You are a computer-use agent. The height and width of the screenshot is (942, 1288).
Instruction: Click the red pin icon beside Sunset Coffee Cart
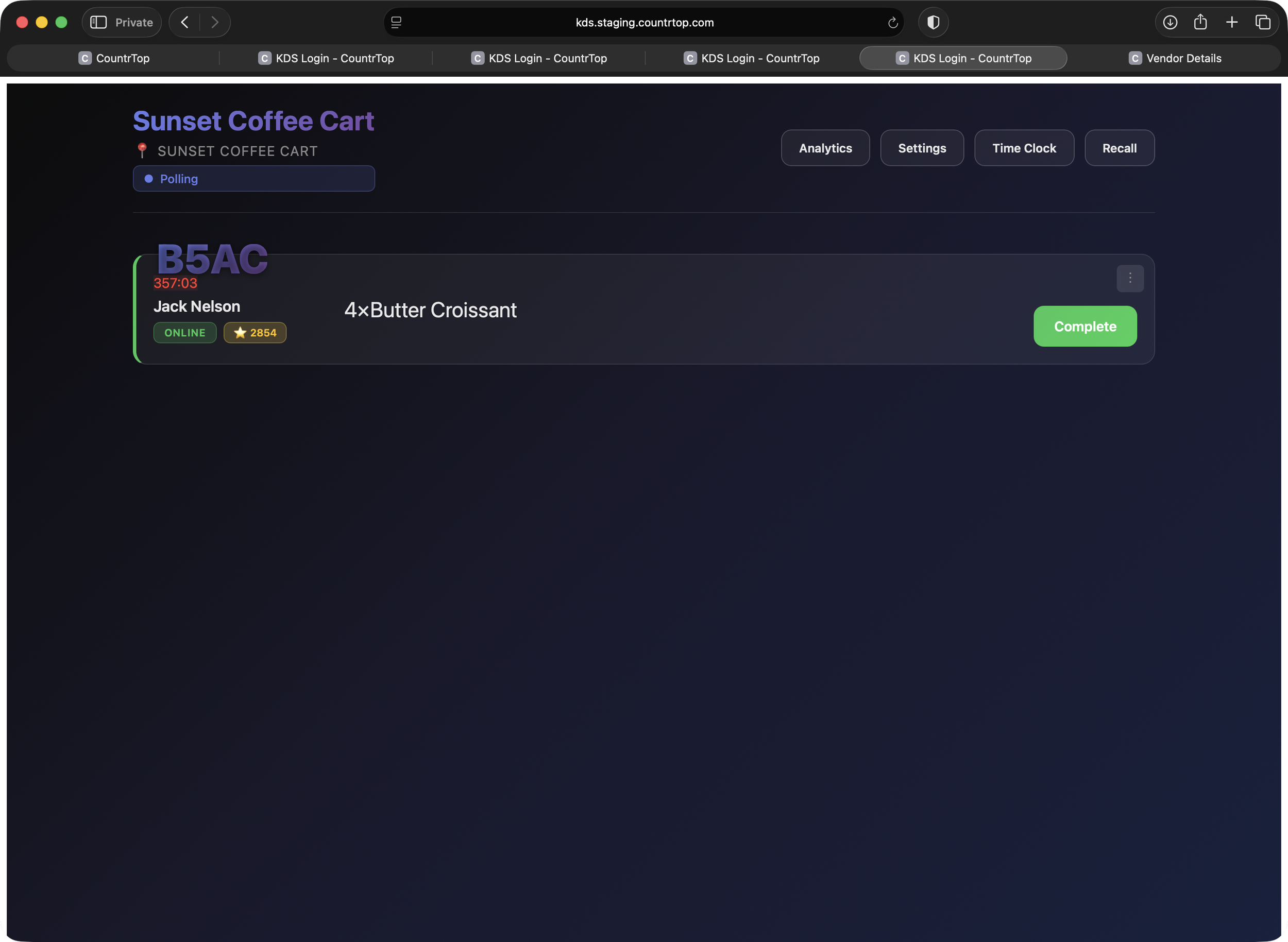(142, 150)
